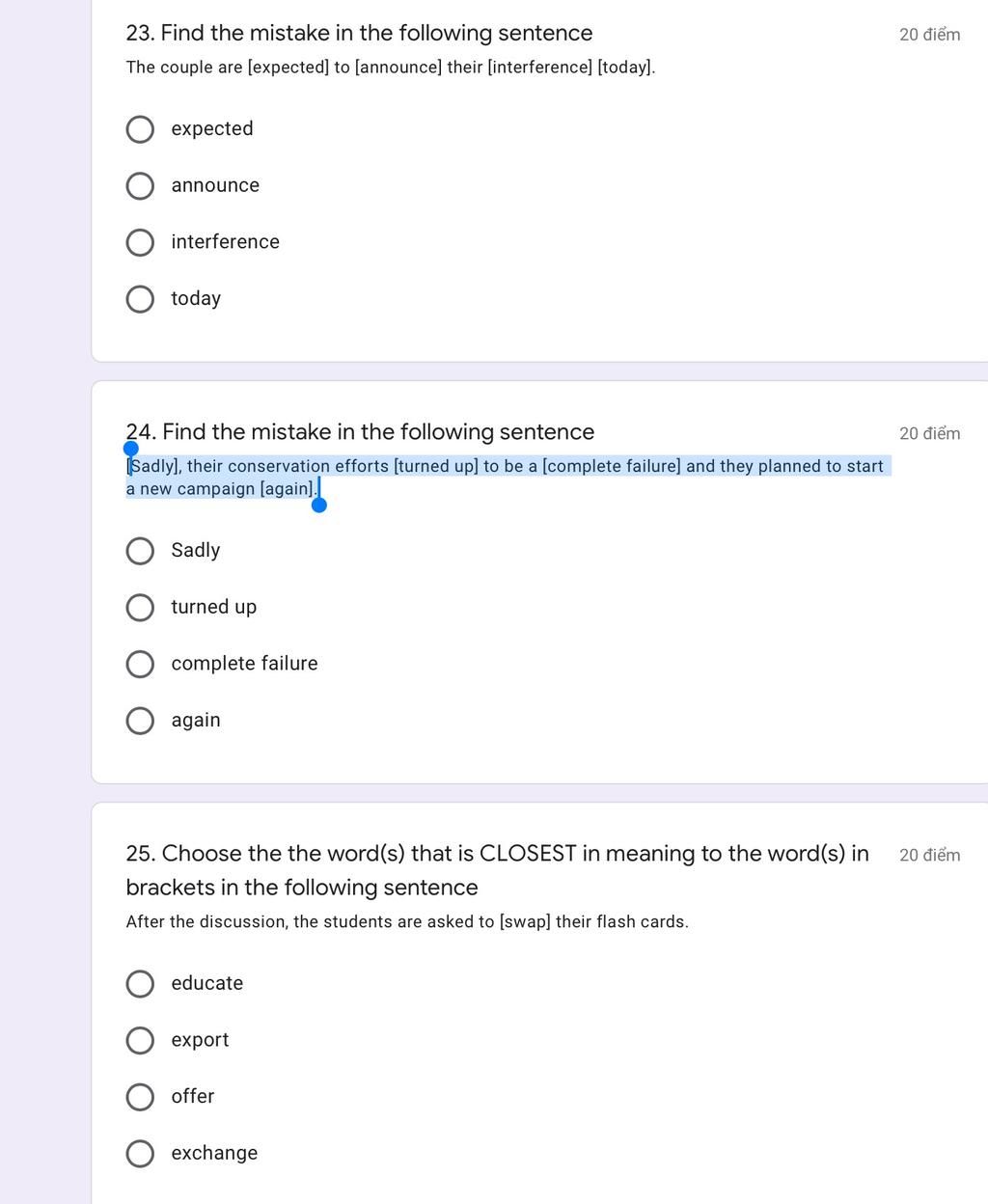988x1204 pixels.
Task: Select 'complete failure' radio option
Action: point(140,664)
